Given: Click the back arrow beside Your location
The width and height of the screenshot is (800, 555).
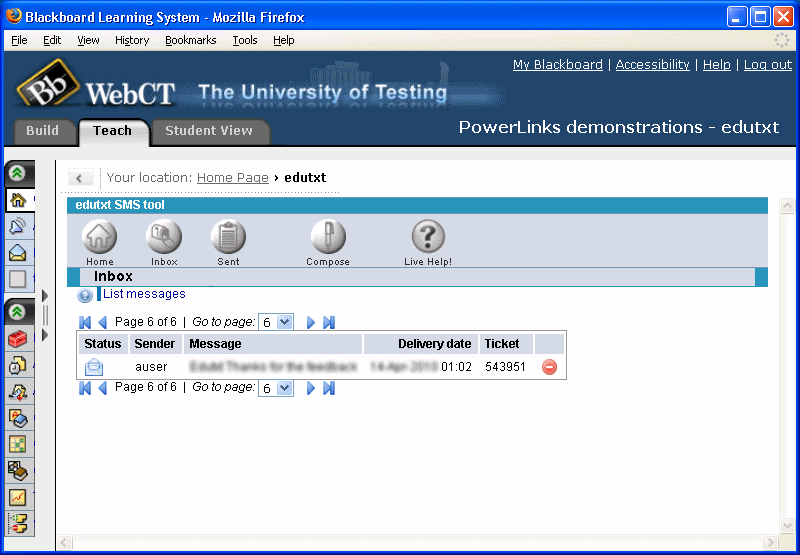Looking at the screenshot, I should click(x=81, y=178).
